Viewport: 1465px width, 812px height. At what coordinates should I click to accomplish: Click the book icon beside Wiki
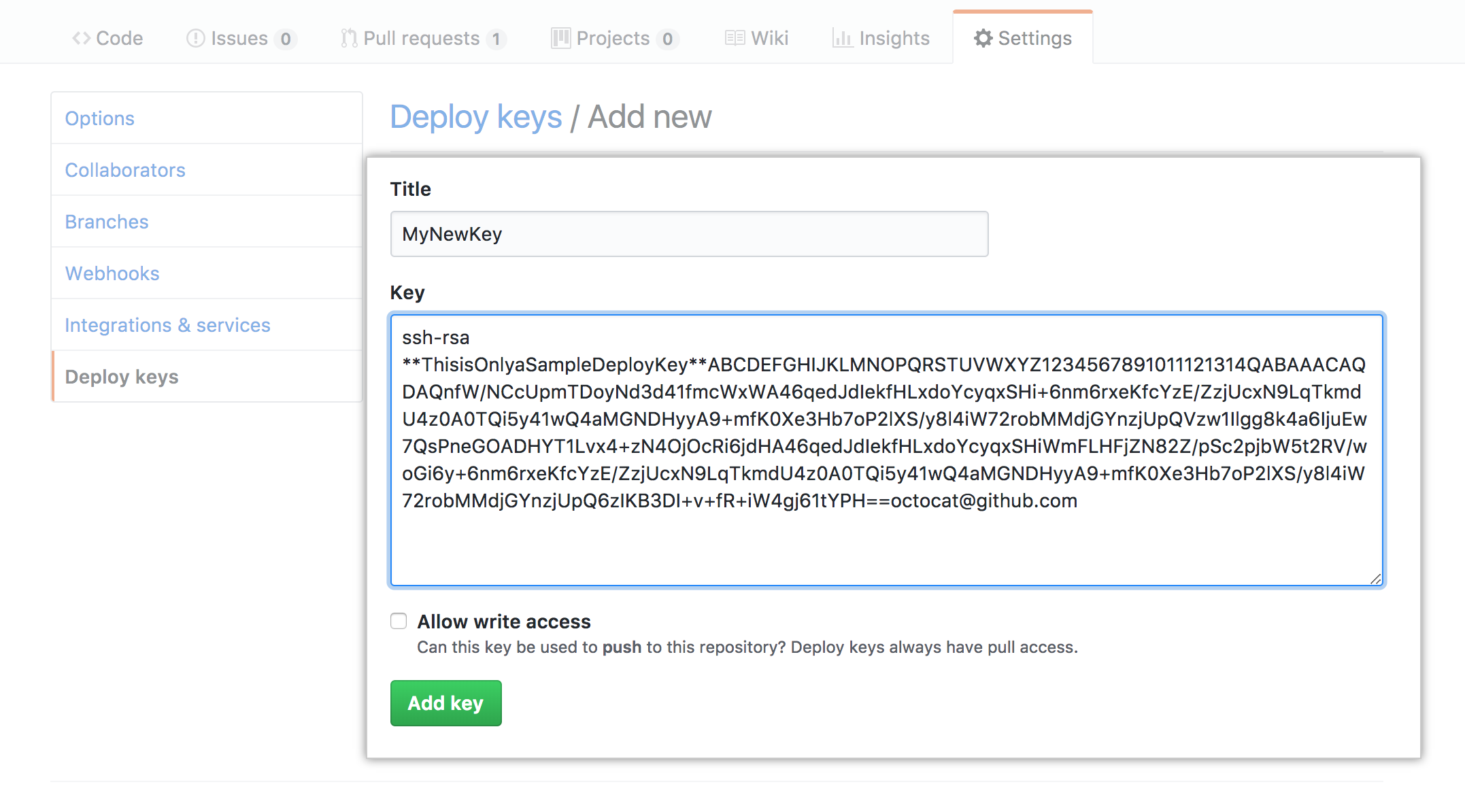click(x=735, y=39)
